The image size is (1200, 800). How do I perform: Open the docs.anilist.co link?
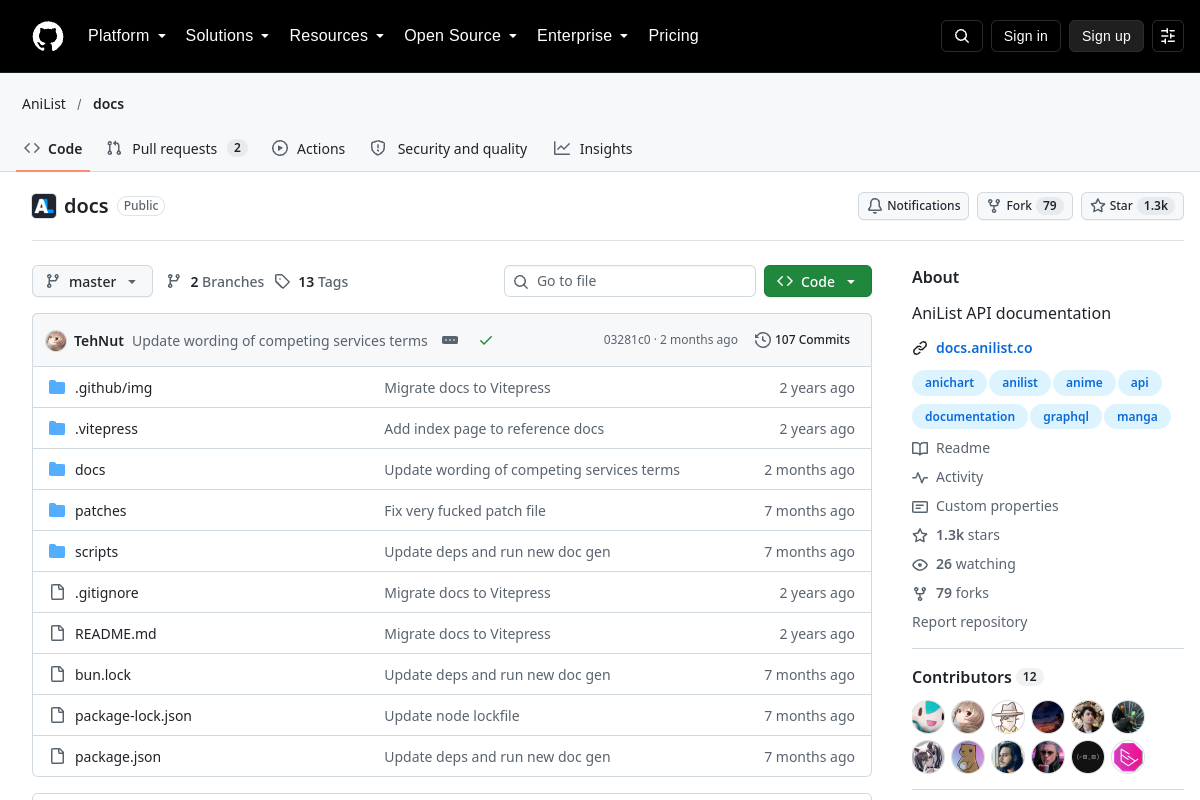click(984, 348)
